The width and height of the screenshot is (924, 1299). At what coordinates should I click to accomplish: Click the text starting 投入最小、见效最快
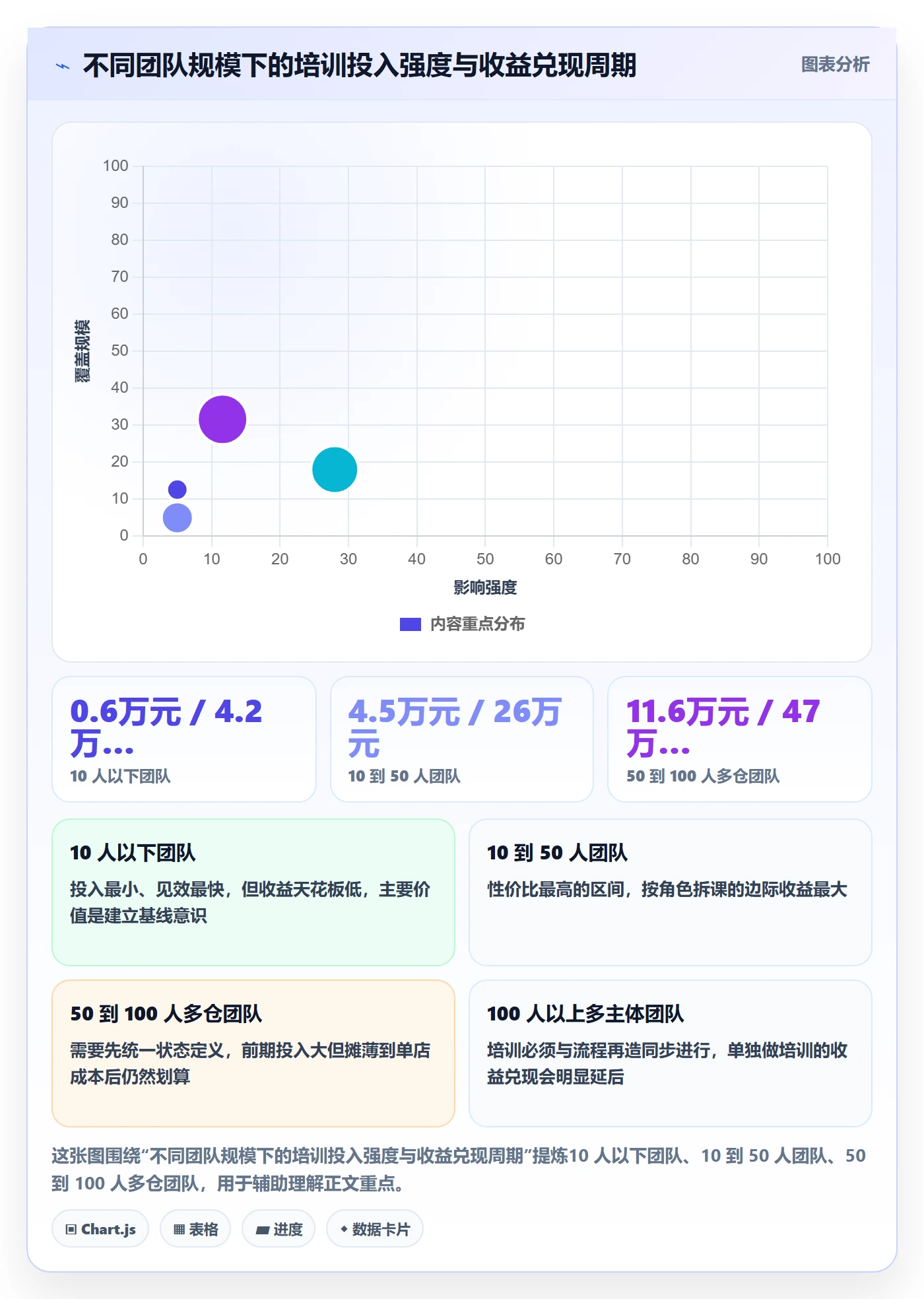click(x=250, y=902)
